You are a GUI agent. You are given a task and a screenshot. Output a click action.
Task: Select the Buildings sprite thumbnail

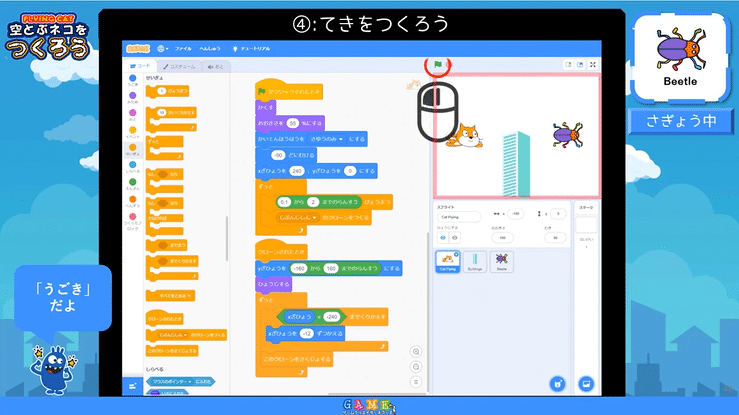tap(475, 261)
